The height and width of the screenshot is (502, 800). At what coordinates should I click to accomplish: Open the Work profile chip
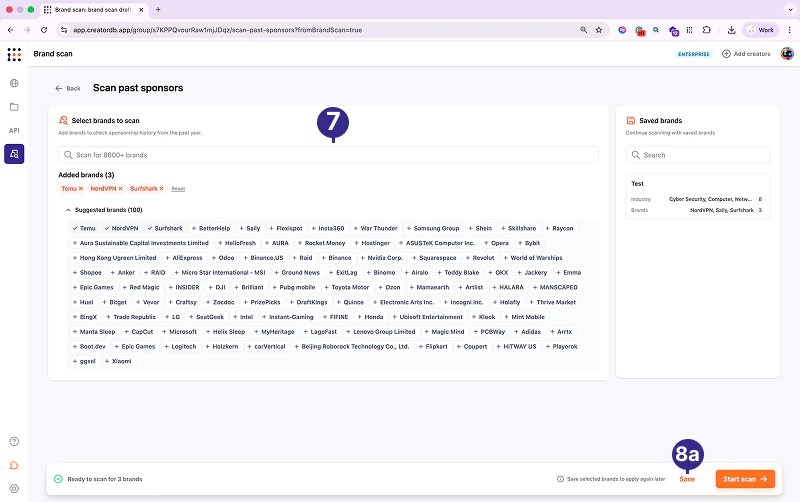click(x=761, y=30)
